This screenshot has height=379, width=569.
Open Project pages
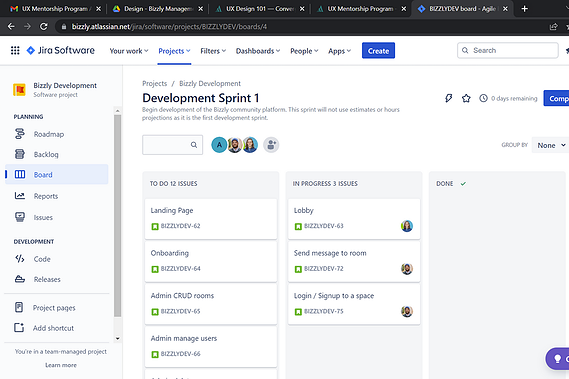coord(54,308)
